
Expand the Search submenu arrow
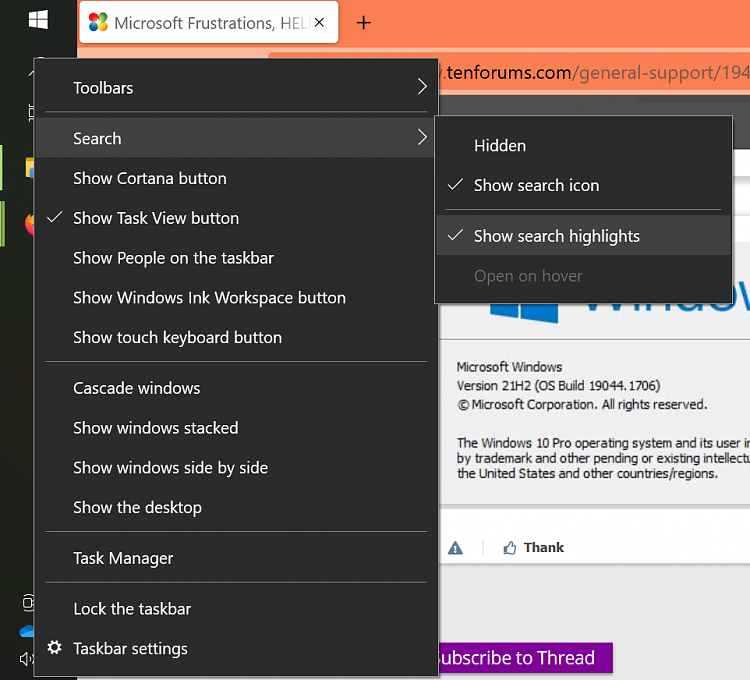[x=422, y=138]
